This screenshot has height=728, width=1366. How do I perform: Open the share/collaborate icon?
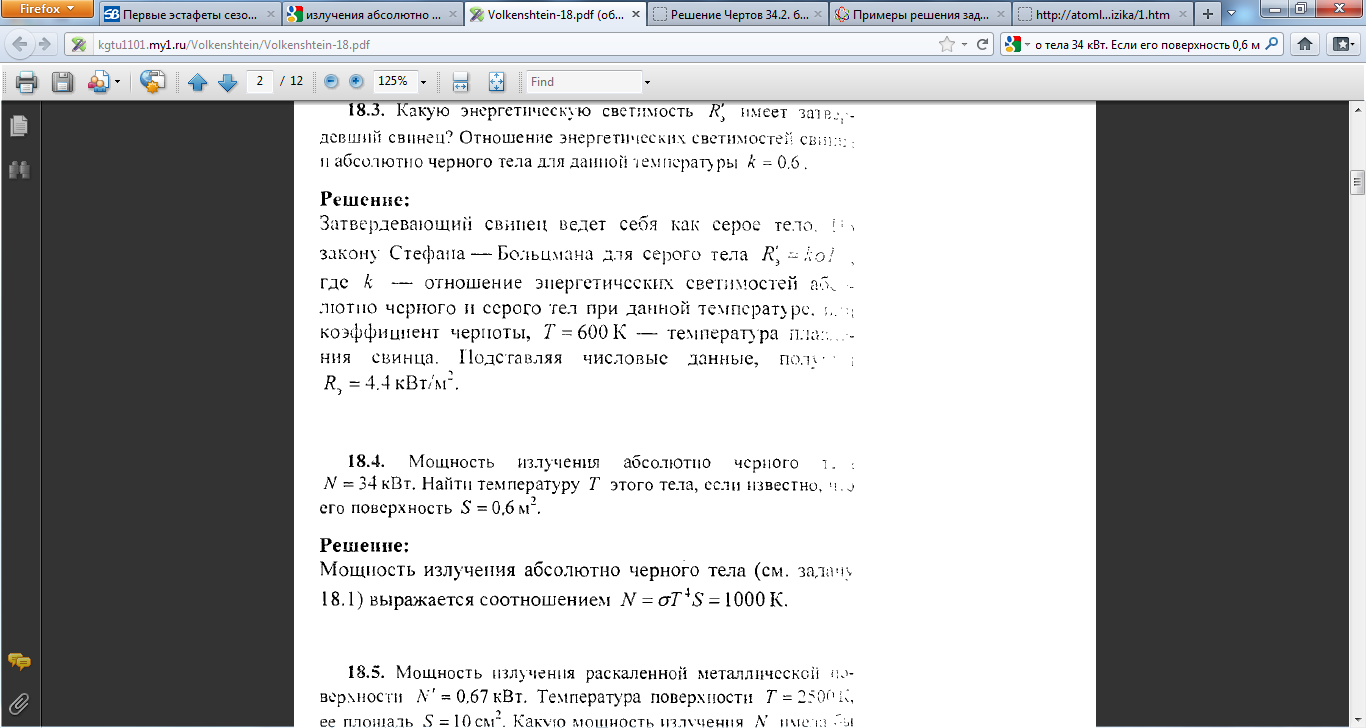pos(98,82)
